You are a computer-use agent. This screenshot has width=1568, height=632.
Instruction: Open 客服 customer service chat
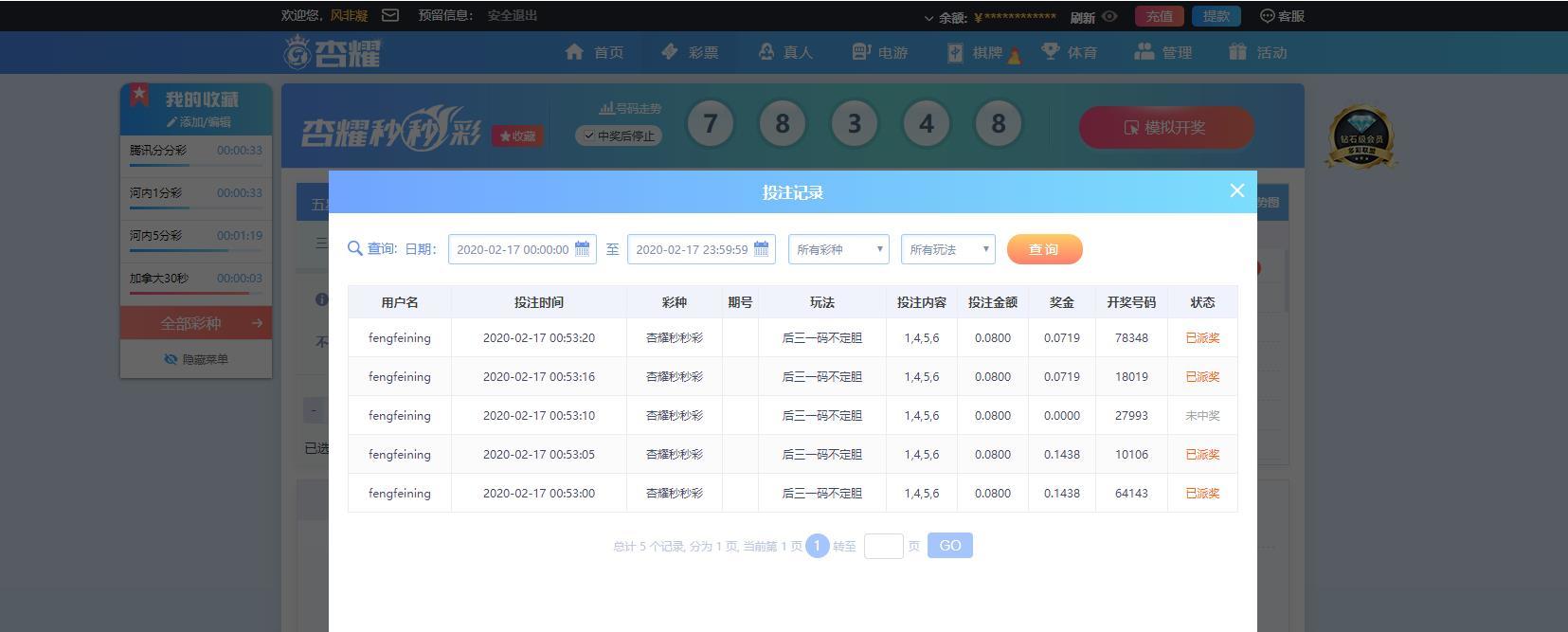(x=1282, y=16)
